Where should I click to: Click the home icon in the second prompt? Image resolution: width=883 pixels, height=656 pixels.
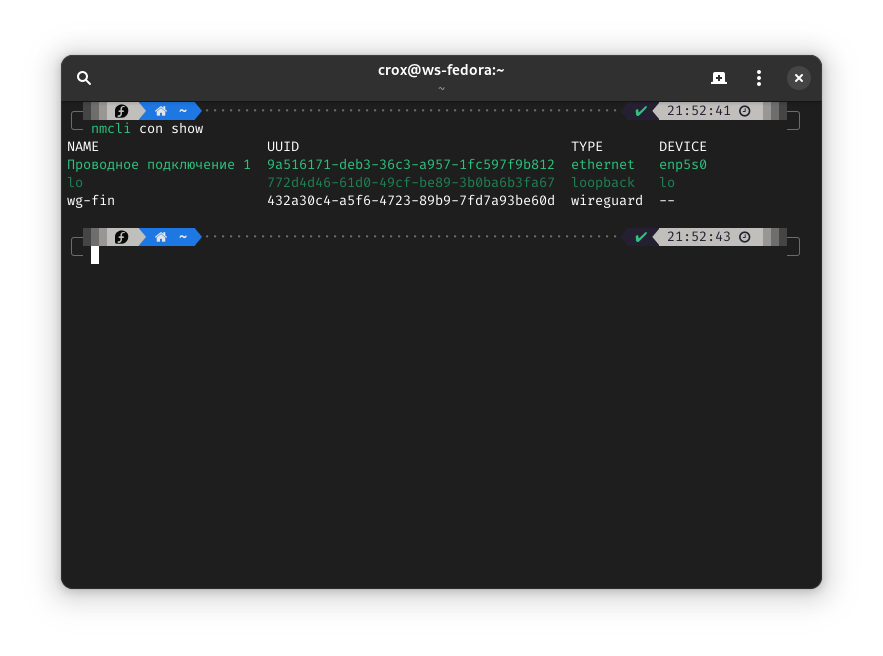(161, 237)
